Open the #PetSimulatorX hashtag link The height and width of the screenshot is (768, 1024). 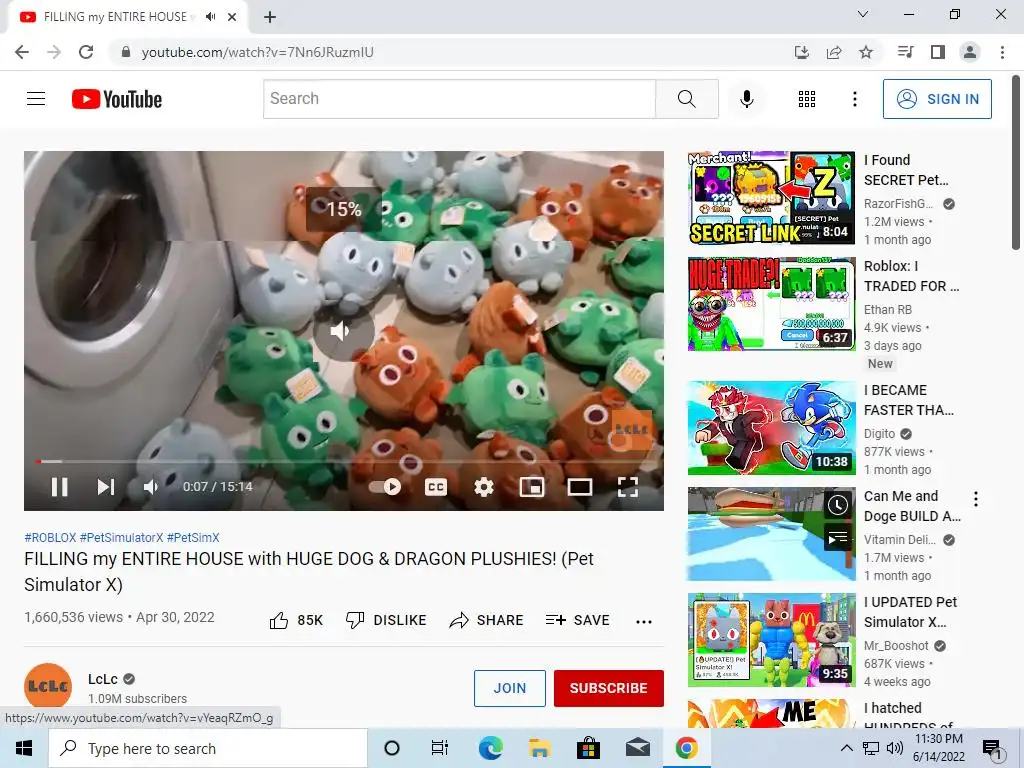(121, 537)
